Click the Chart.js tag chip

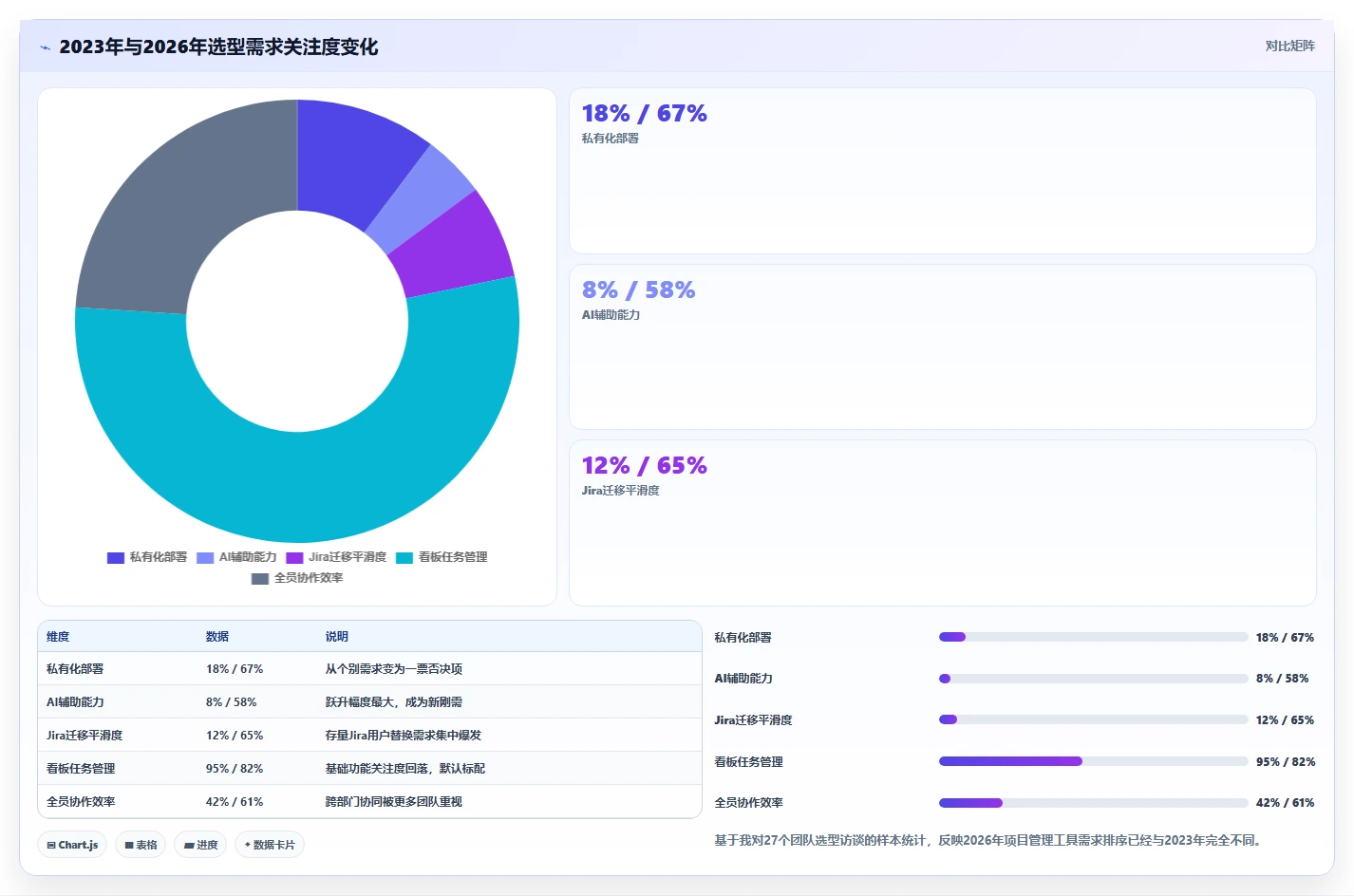72,845
